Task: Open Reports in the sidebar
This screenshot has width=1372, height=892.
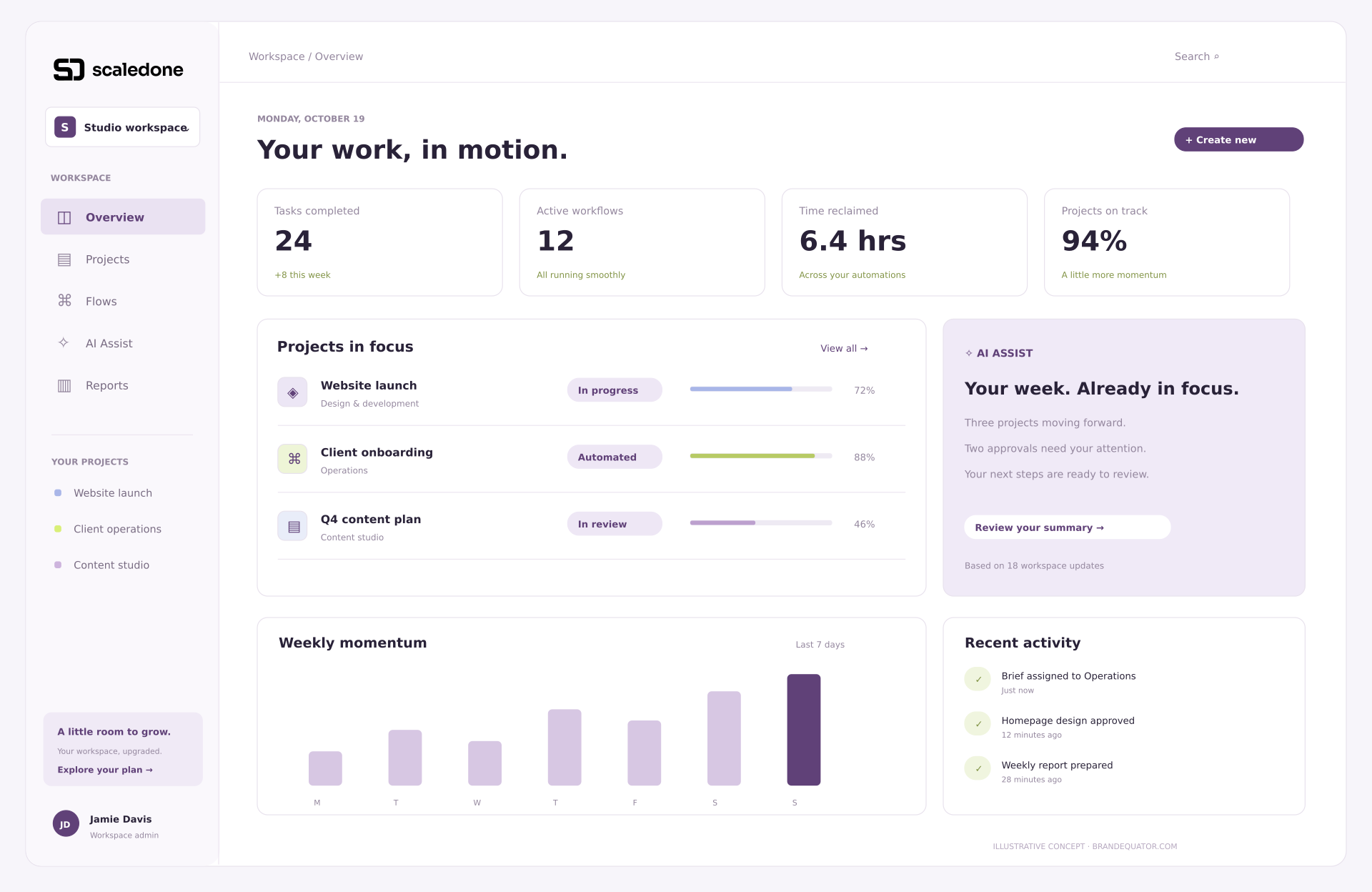Action: 123,385
